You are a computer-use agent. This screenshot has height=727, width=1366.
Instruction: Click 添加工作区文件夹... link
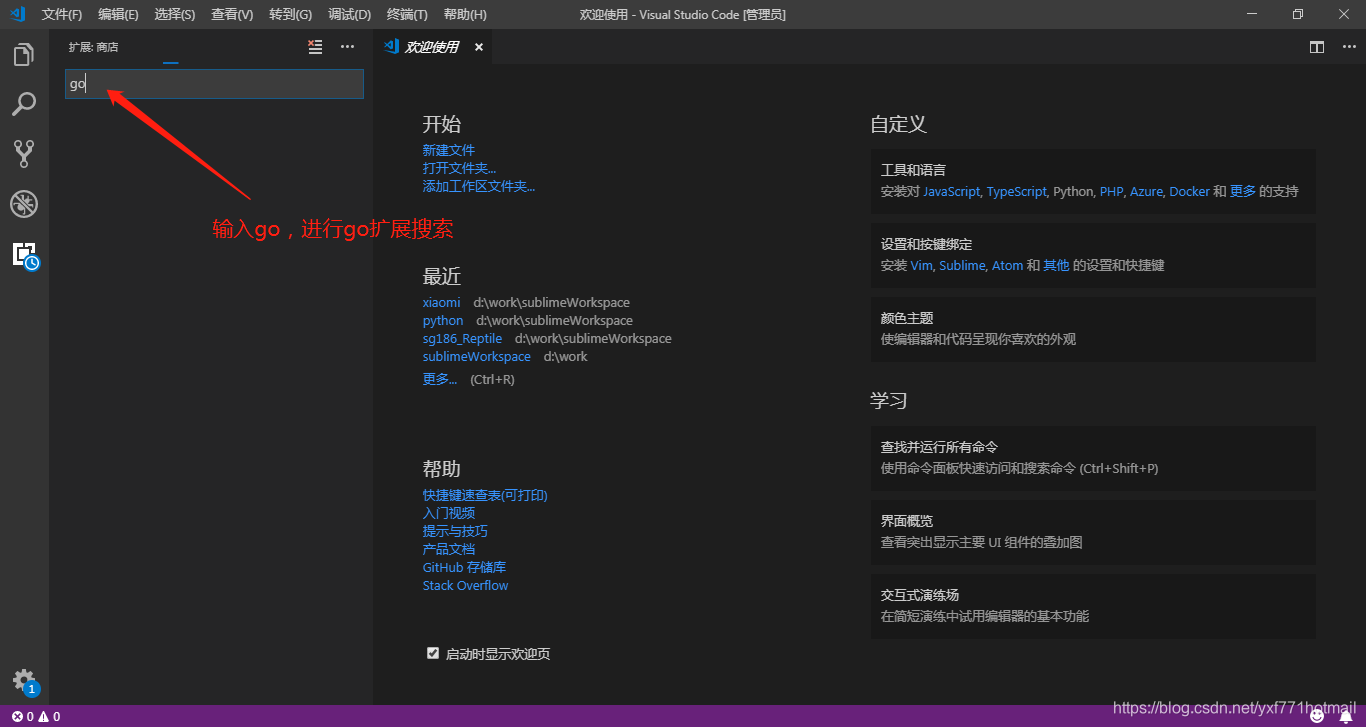[479, 186]
